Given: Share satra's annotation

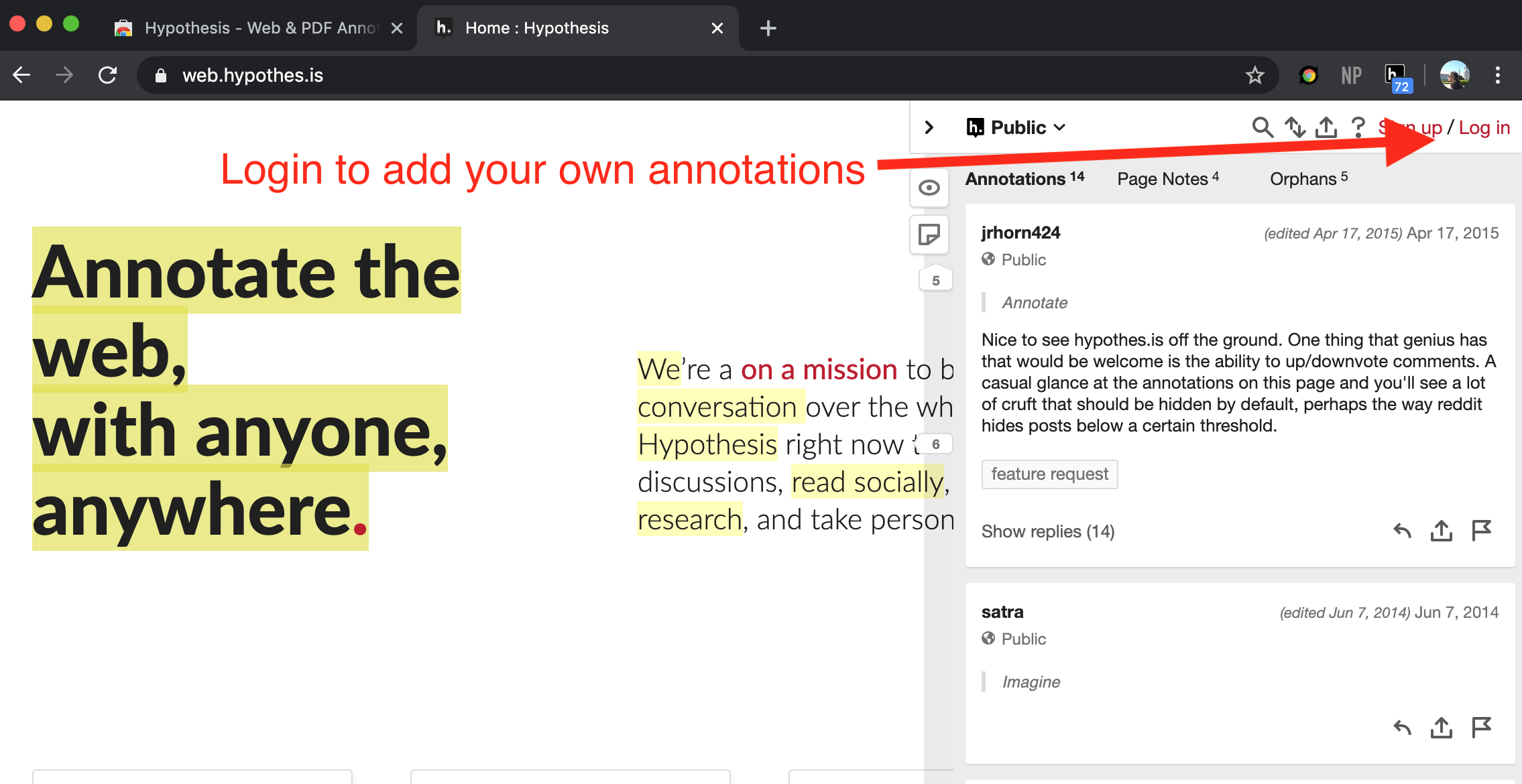Looking at the screenshot, I should coord(1442,728).
